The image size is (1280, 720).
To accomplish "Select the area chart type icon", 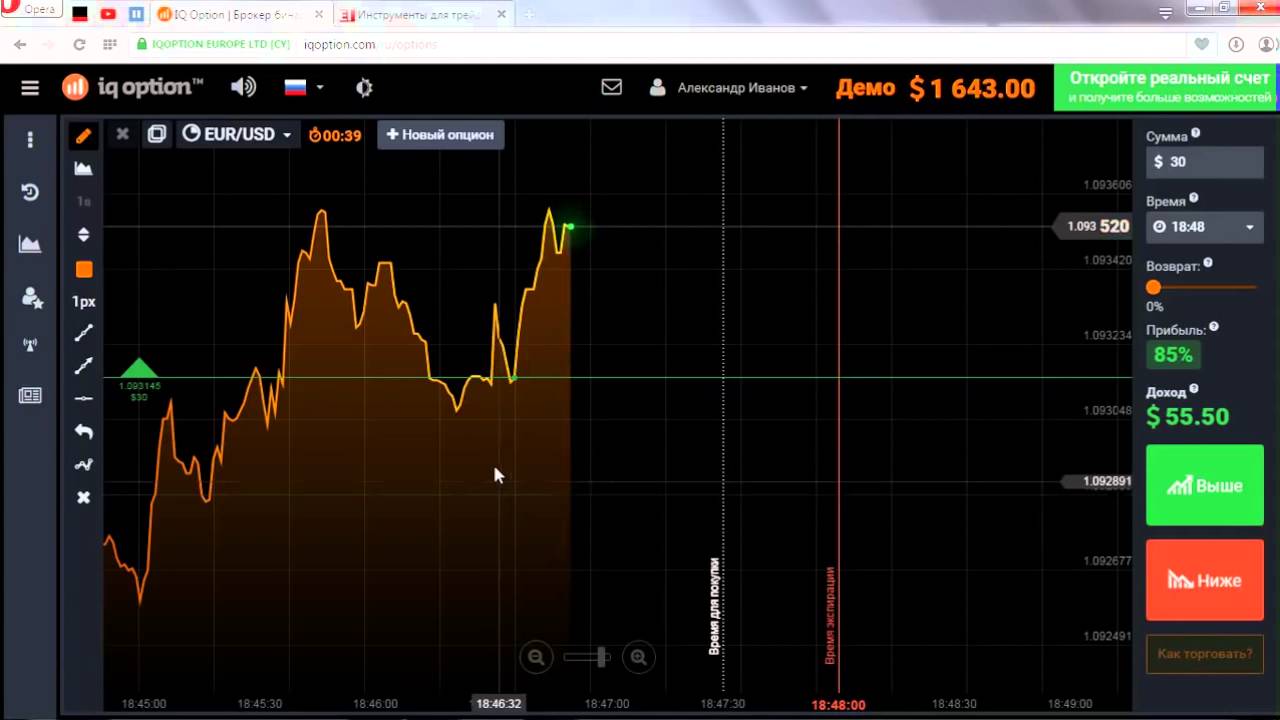I will tap(84, 169).
